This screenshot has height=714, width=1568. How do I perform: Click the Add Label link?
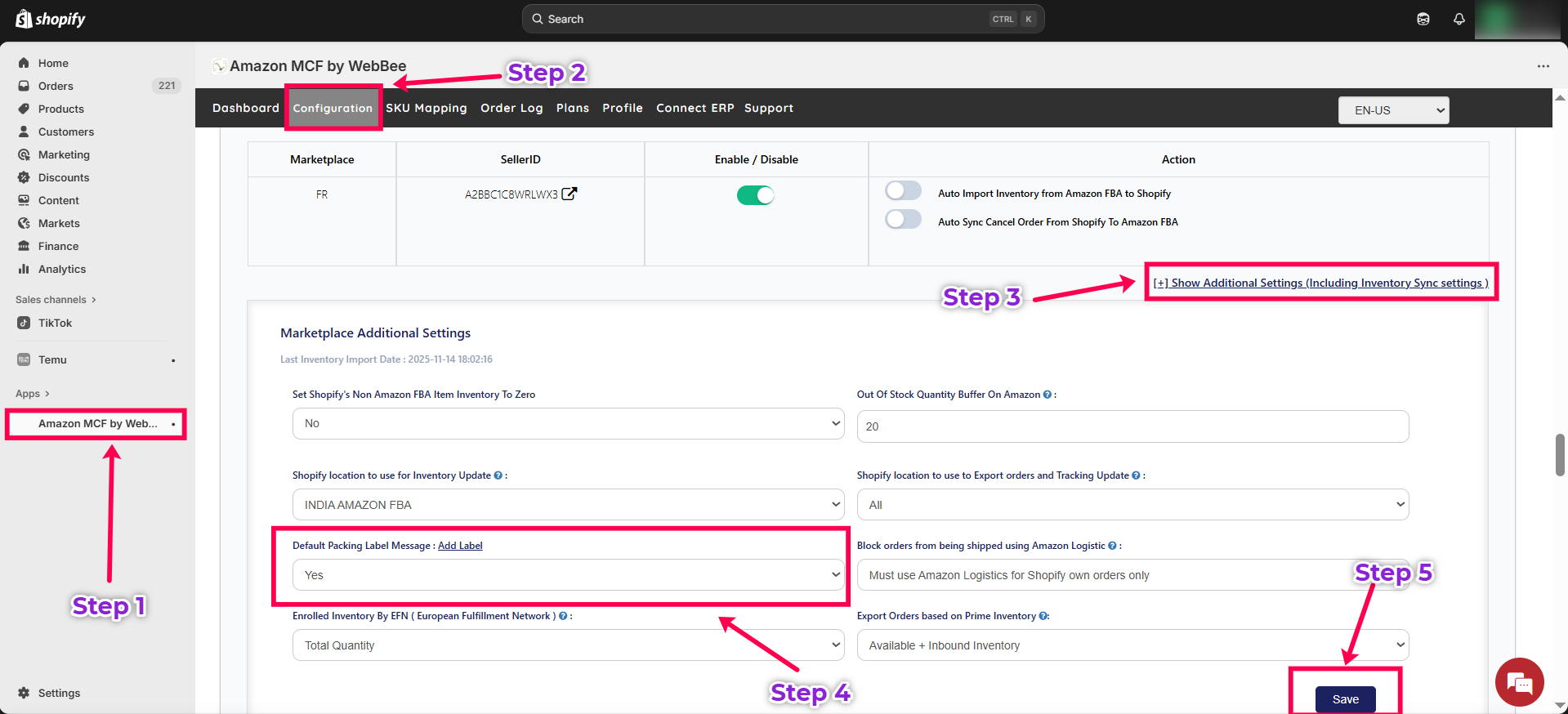pyautogui.click(x=460, y=546)
